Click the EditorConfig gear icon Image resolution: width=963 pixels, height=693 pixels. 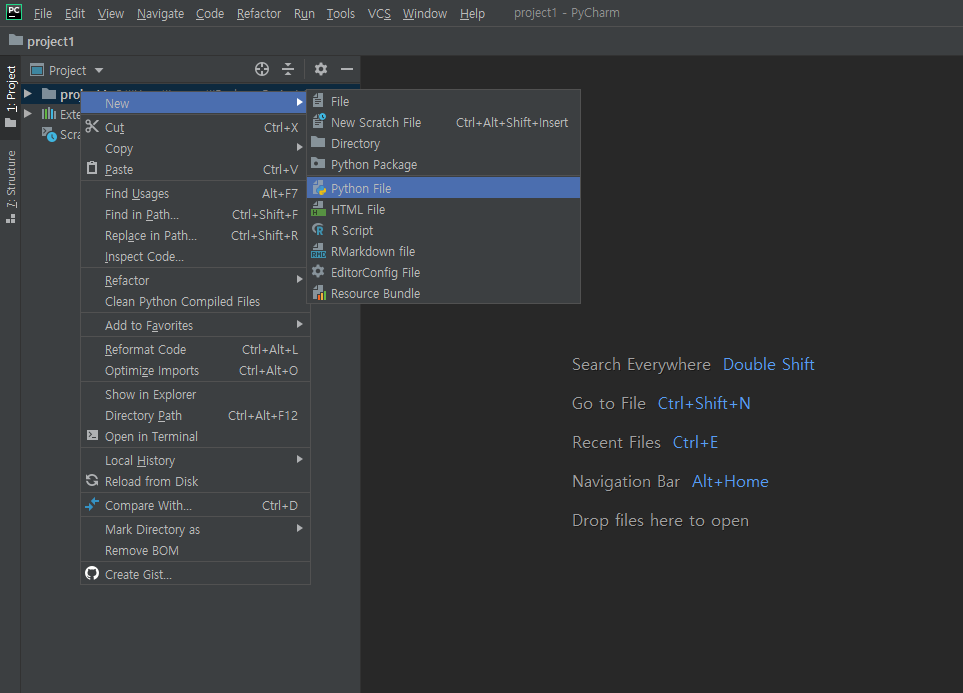[318, 272]
